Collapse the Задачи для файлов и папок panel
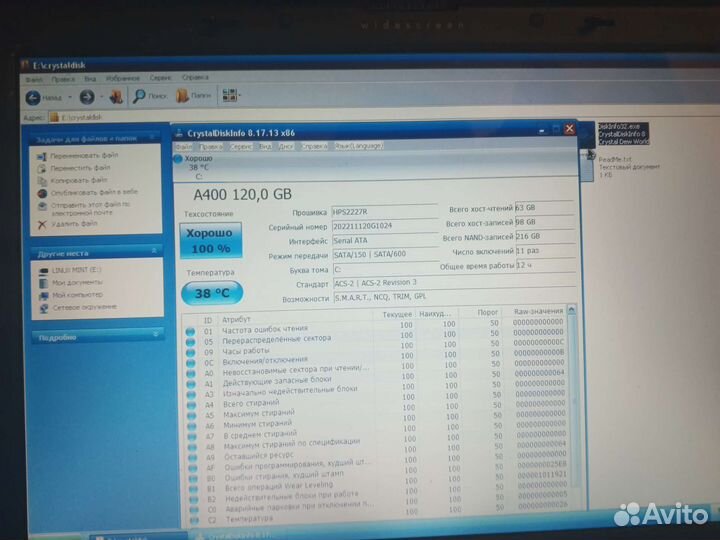The width and height of the screenshot is (720, 540). point(152,137)
